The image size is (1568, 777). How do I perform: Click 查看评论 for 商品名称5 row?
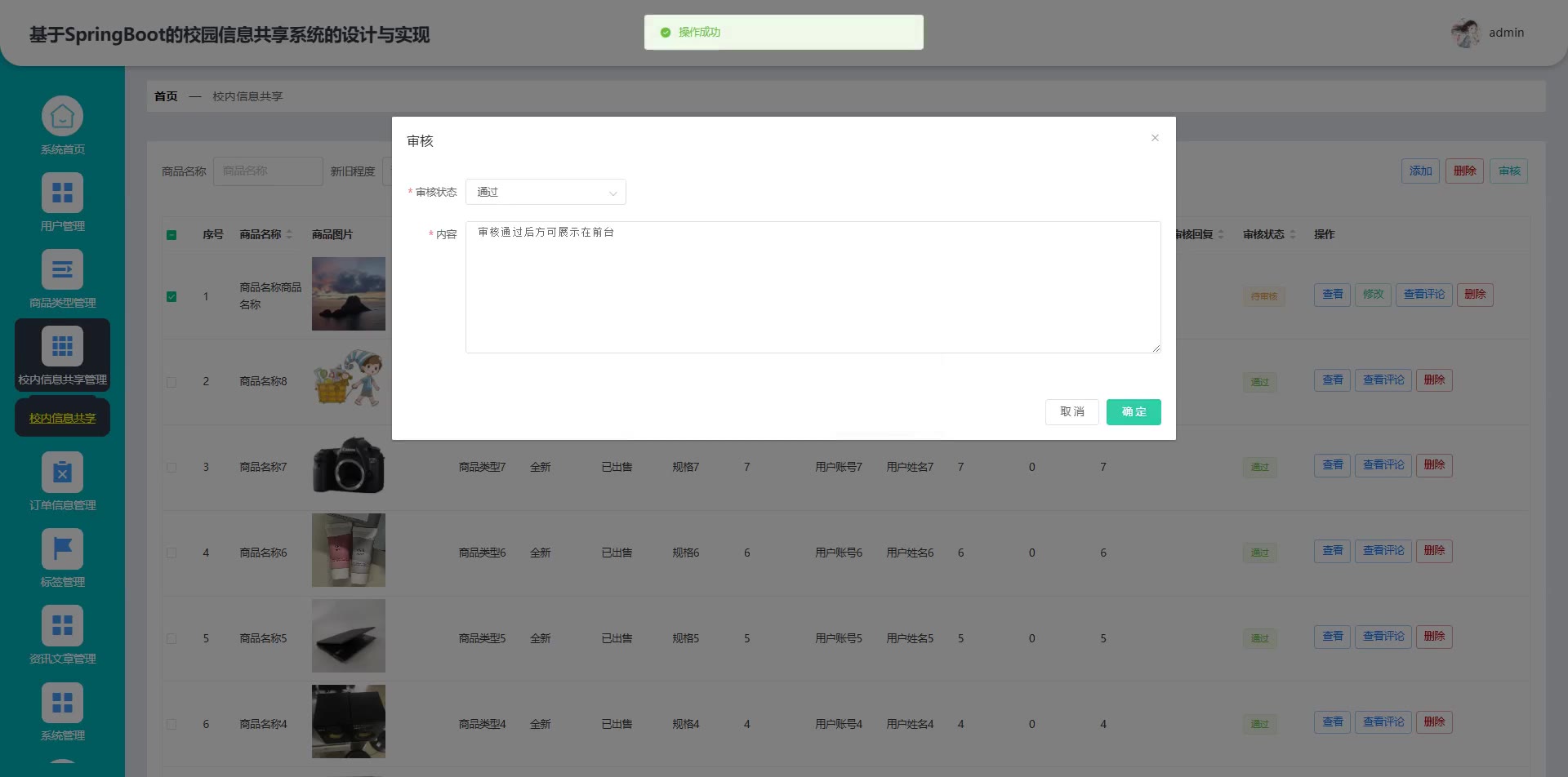1383,637
